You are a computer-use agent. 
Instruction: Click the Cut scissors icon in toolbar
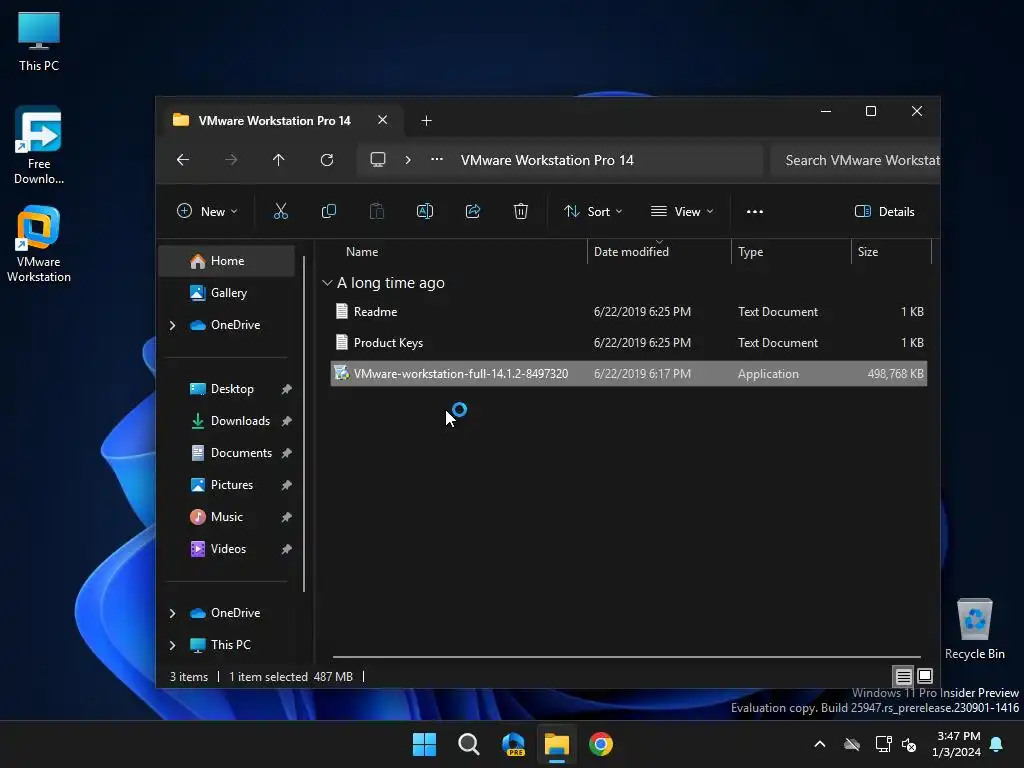280,212
